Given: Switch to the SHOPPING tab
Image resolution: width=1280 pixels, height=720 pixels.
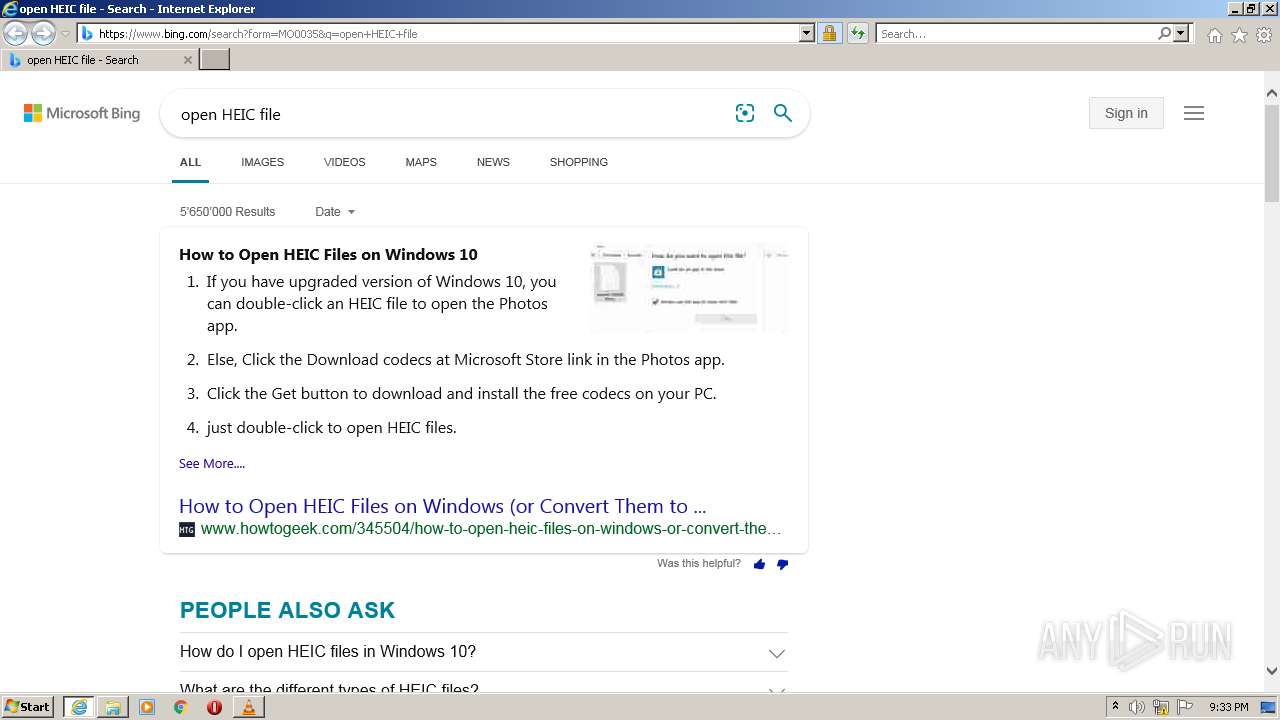Looking at the screenshot, I should [578, 162].
